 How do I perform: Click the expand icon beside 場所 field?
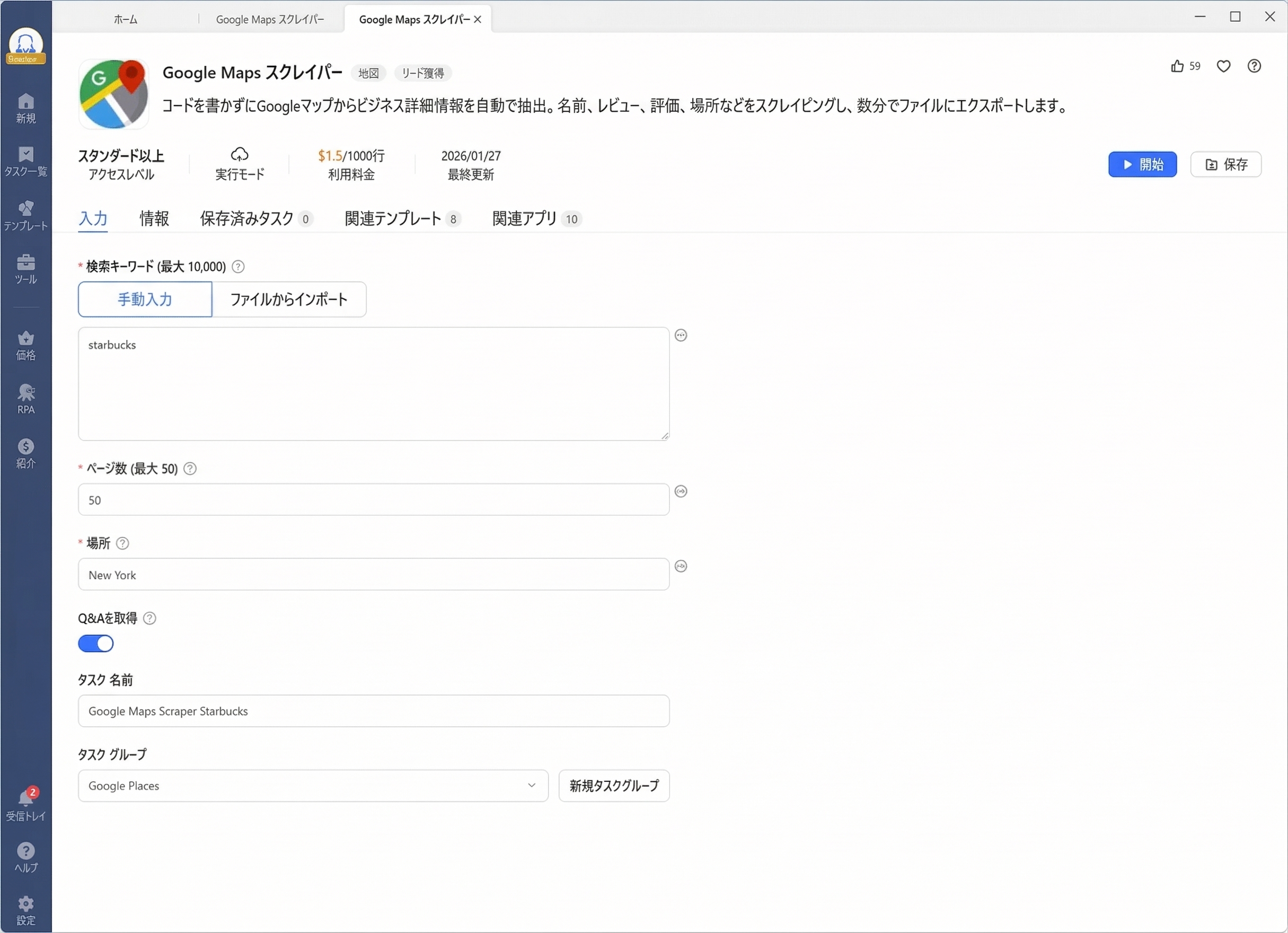(681, 566)
